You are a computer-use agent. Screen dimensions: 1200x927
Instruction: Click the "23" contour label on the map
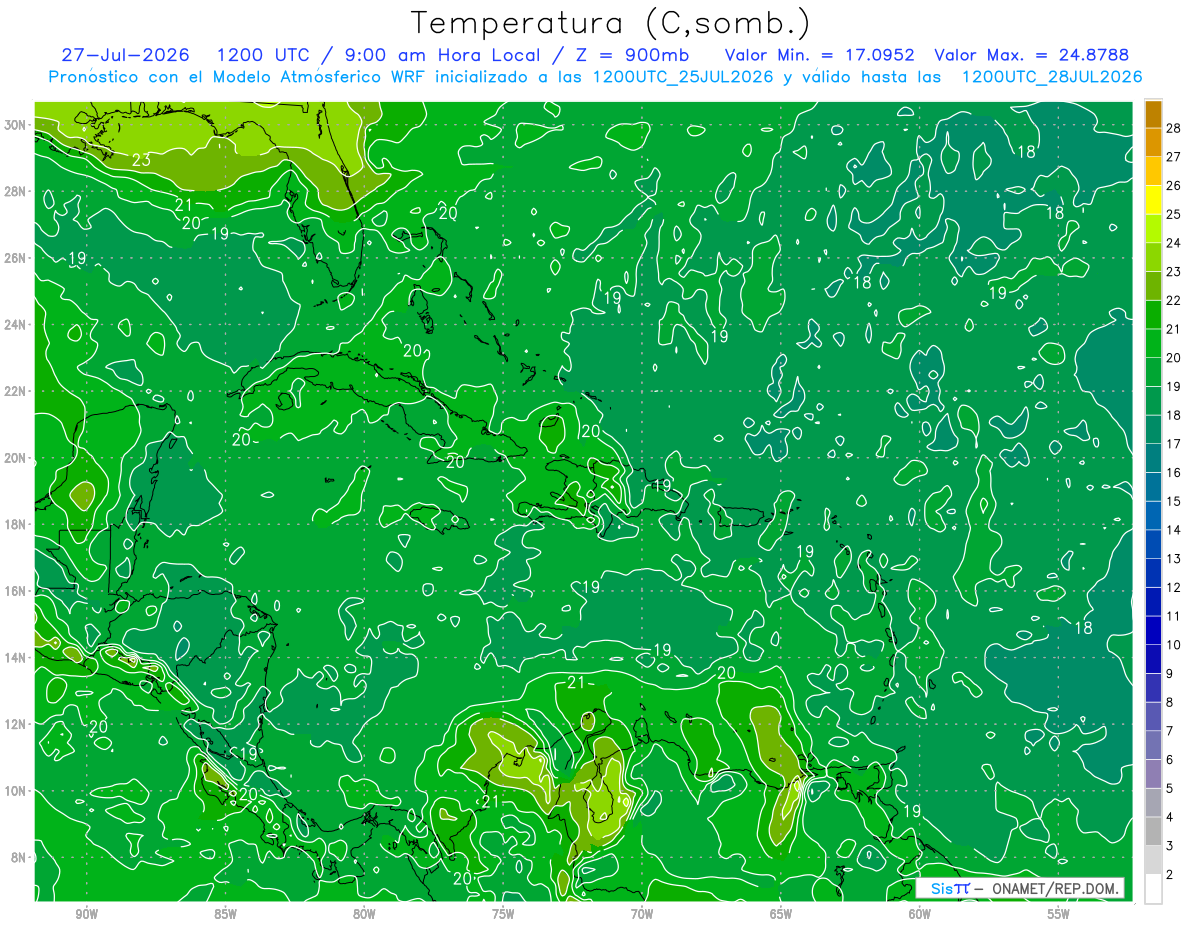tap(141, 159)
